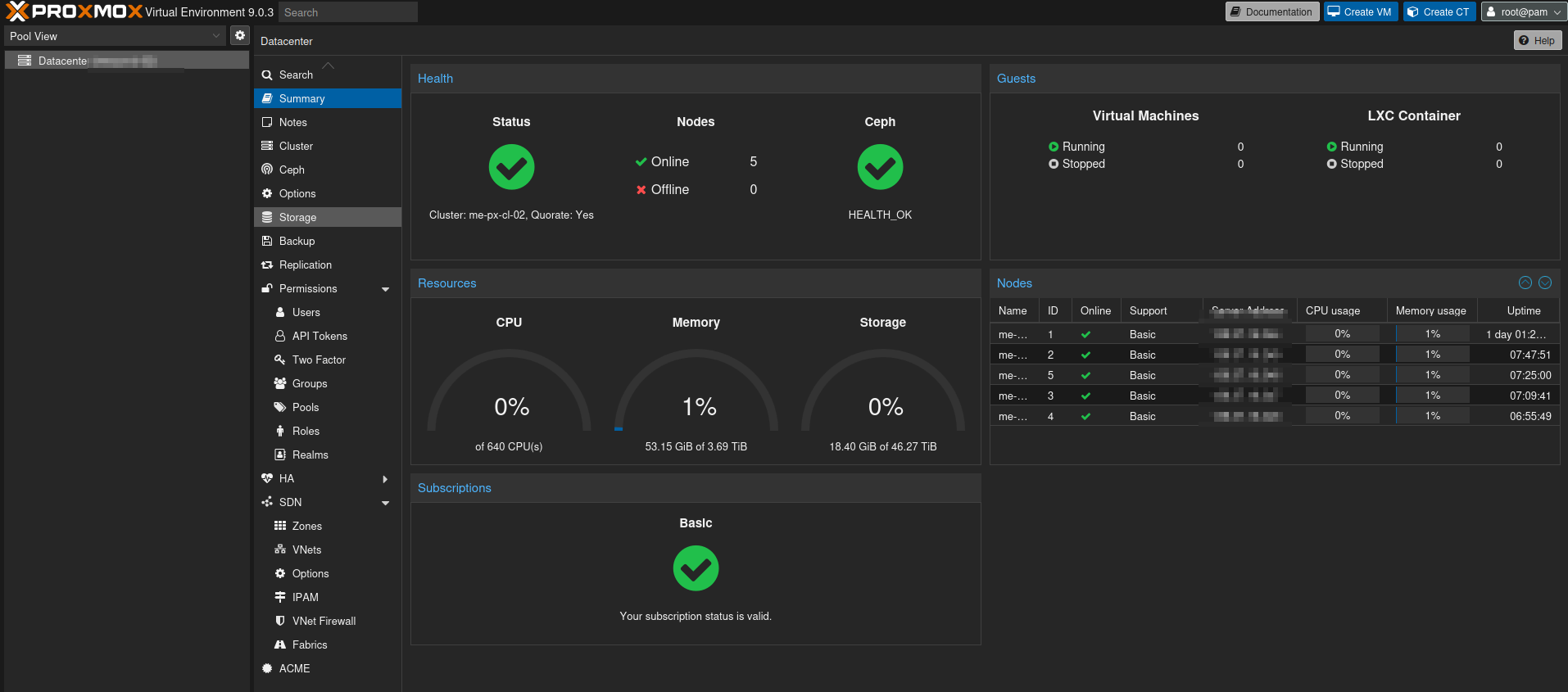Screen dimensions: 1568x692
Task: Click the Notes sticky-note icon
Action: click(x=267, y=122)
